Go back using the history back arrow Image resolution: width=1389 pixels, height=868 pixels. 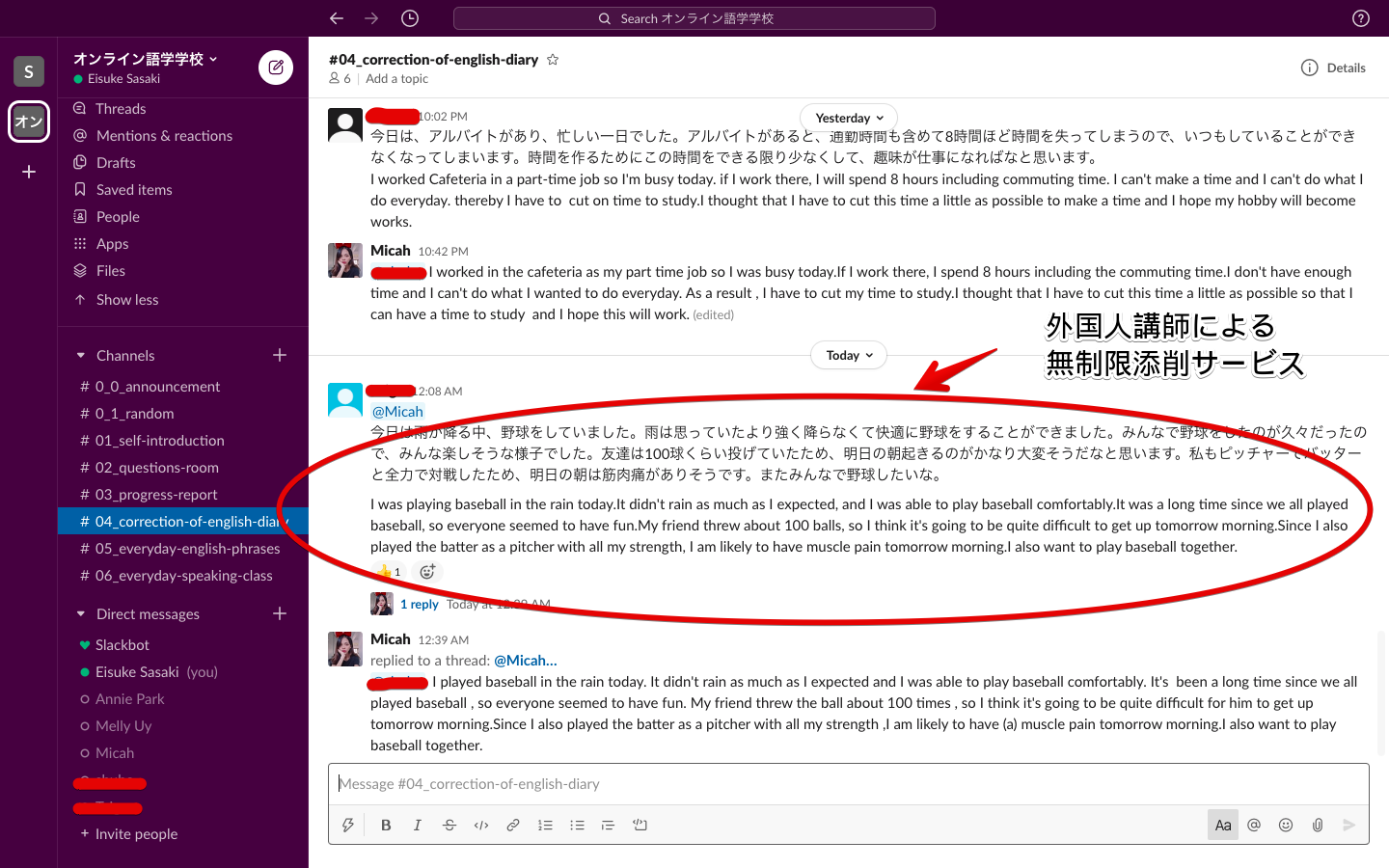pos(336,18)
